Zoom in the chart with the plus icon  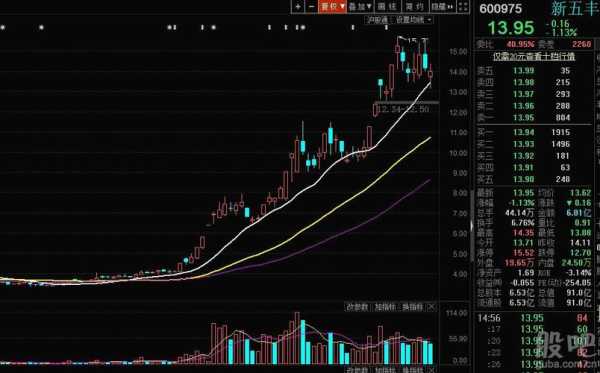[x=298, y=7]
